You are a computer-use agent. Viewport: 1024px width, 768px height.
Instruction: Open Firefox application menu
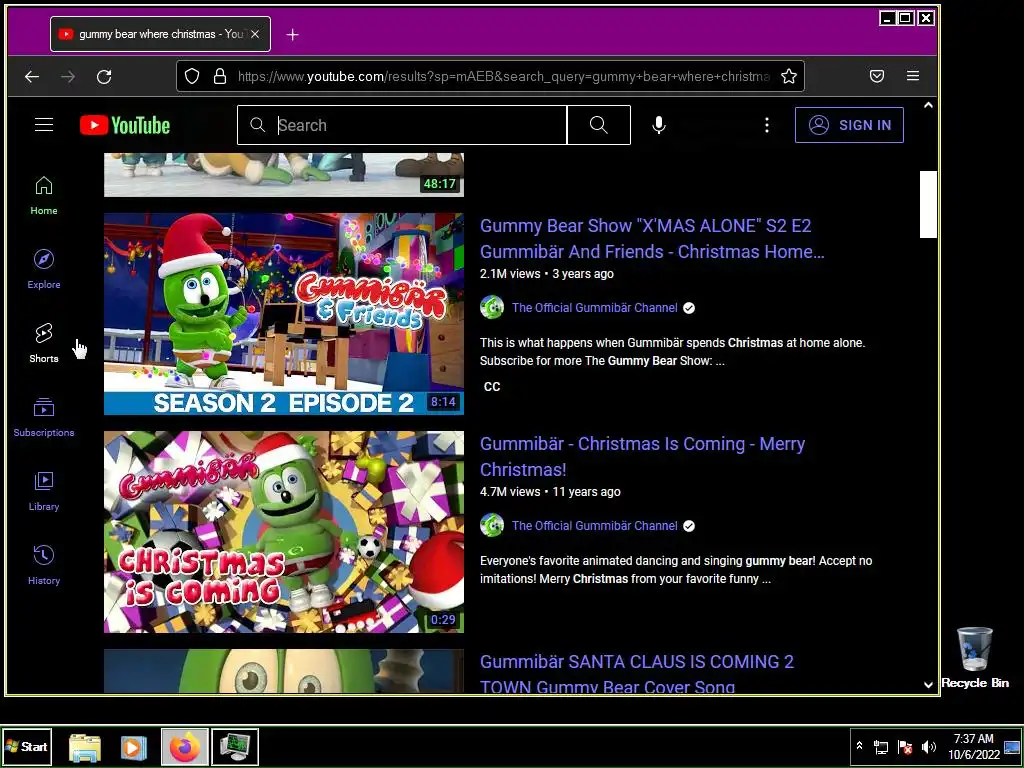pyautogui.click(x=913, y=76)
